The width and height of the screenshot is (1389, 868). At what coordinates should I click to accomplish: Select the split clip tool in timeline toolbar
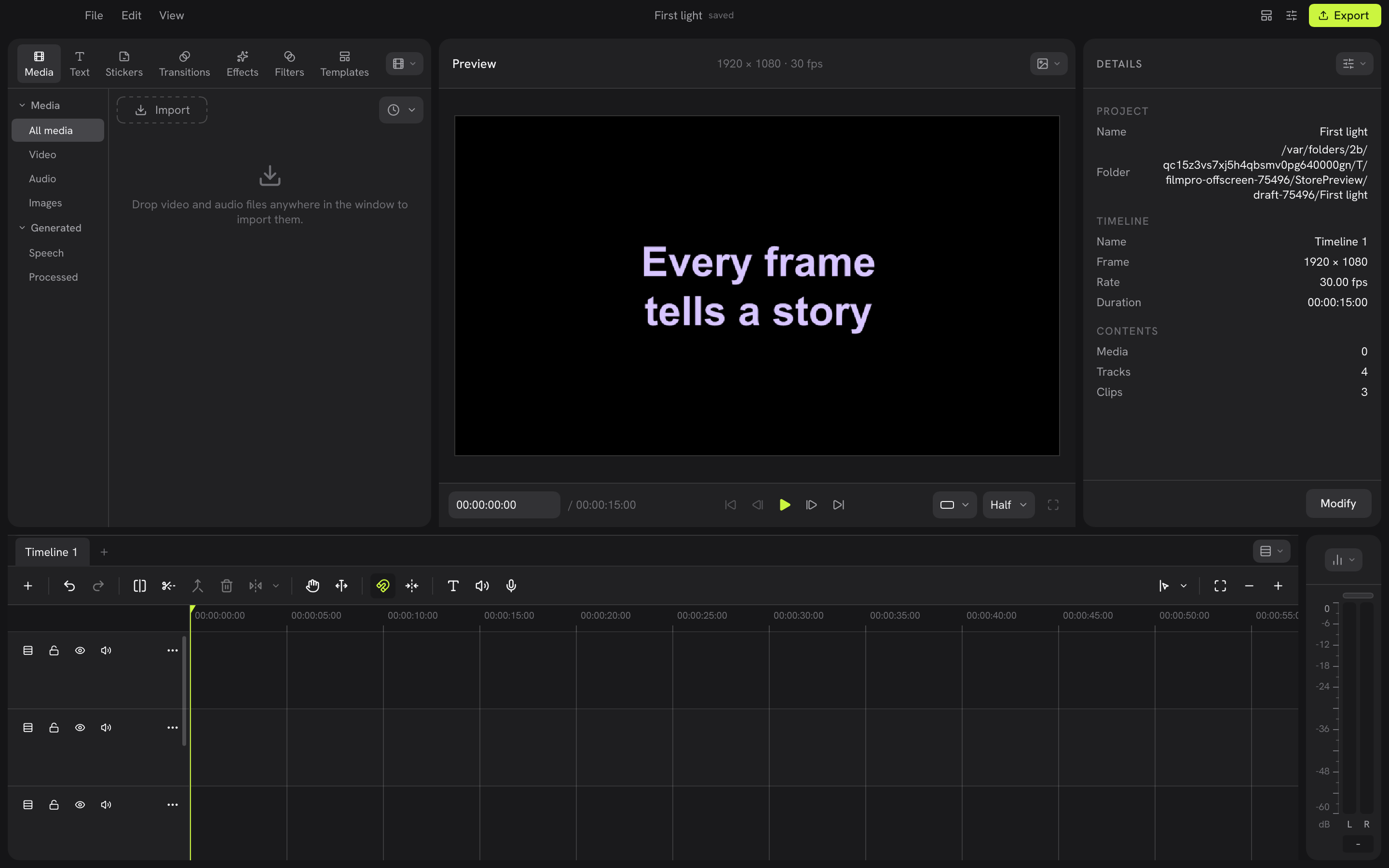(x=139, y=585)
